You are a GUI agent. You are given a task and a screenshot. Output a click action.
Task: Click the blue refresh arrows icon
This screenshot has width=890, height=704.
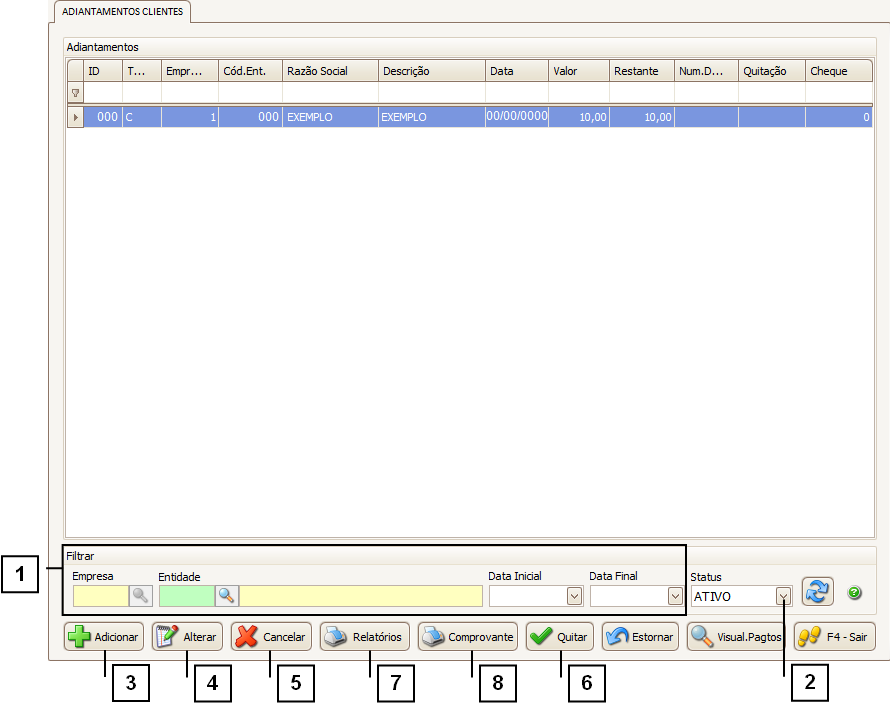coord(817,592)
